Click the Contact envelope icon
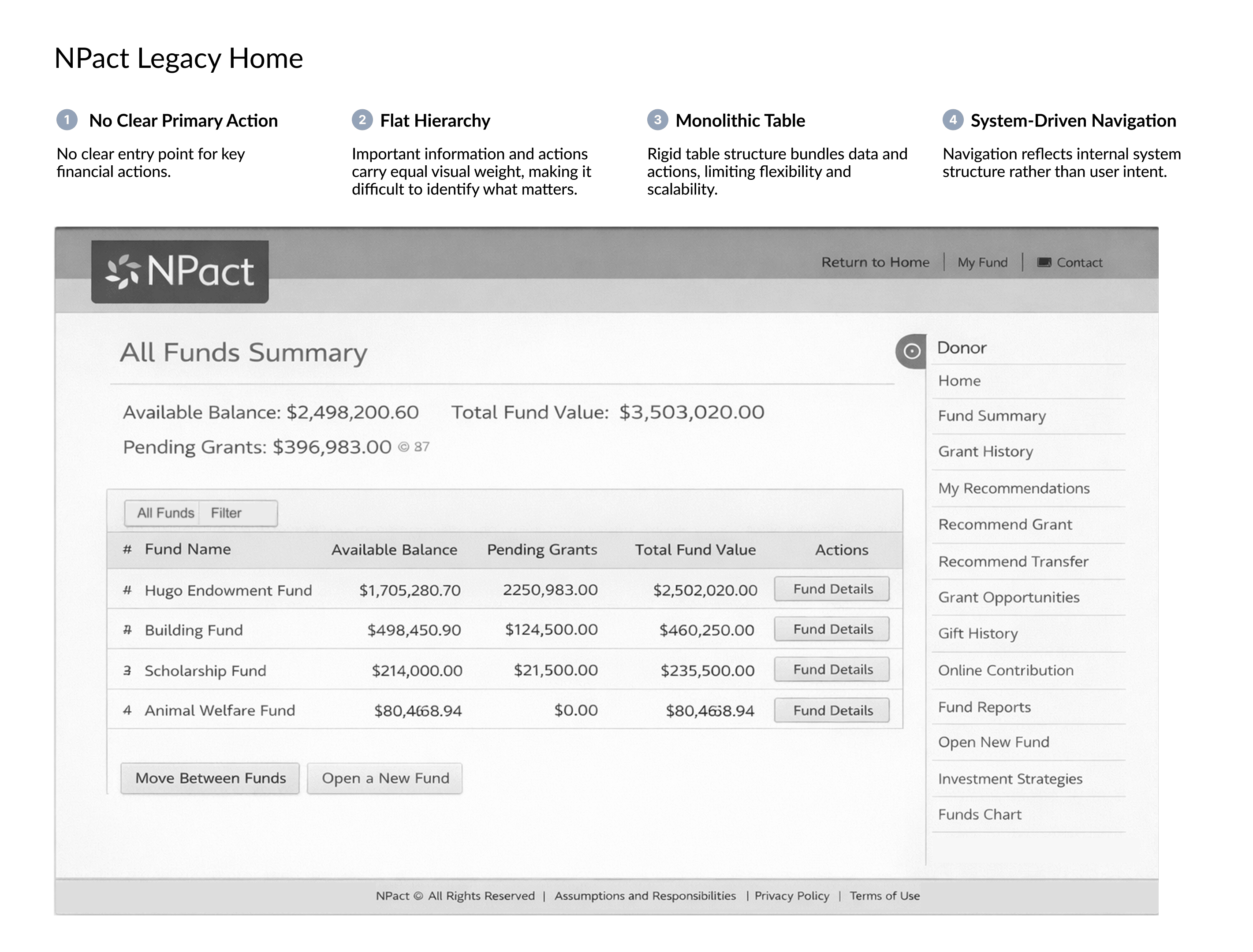This screenshot has width=1253, height=952. tap(1044, 262)
